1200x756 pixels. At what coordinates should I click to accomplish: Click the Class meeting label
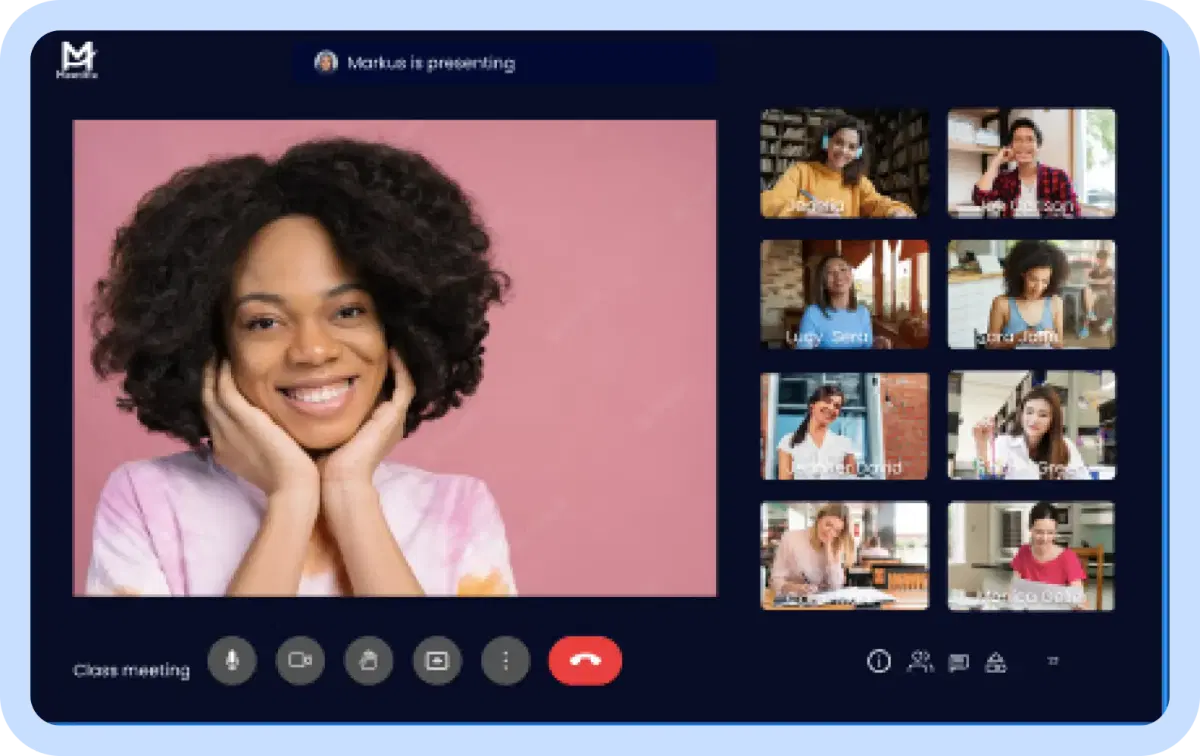pyautogui.click(x=131, y=670)
